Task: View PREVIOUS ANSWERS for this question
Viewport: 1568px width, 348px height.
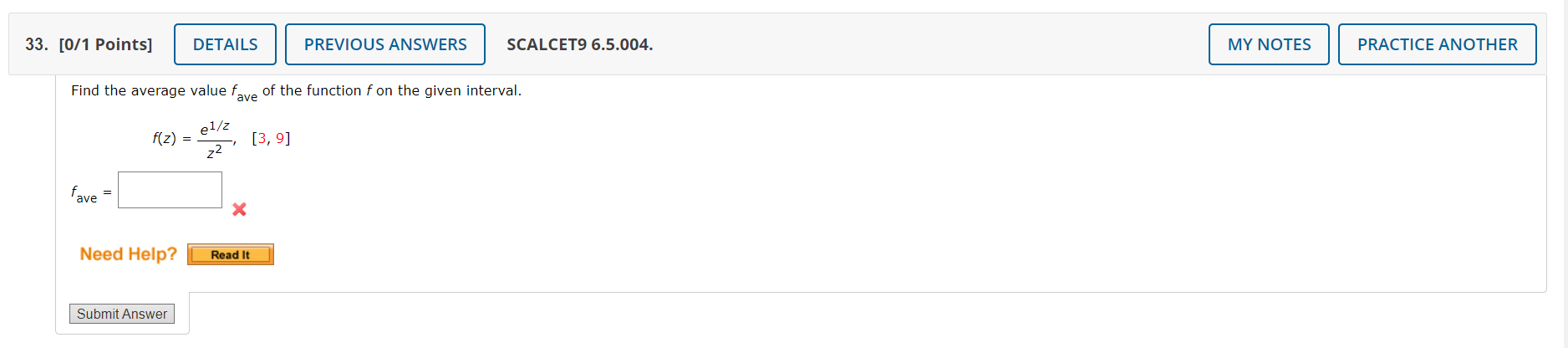Action: coord(385,44)
